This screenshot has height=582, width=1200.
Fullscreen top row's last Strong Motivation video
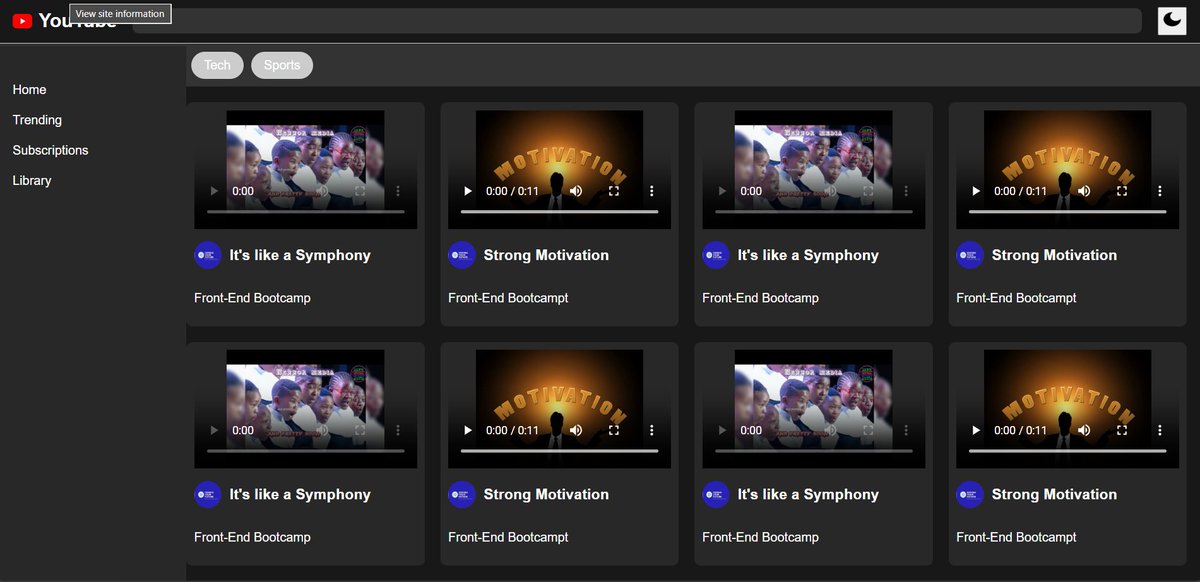(x=1122, y=191)
